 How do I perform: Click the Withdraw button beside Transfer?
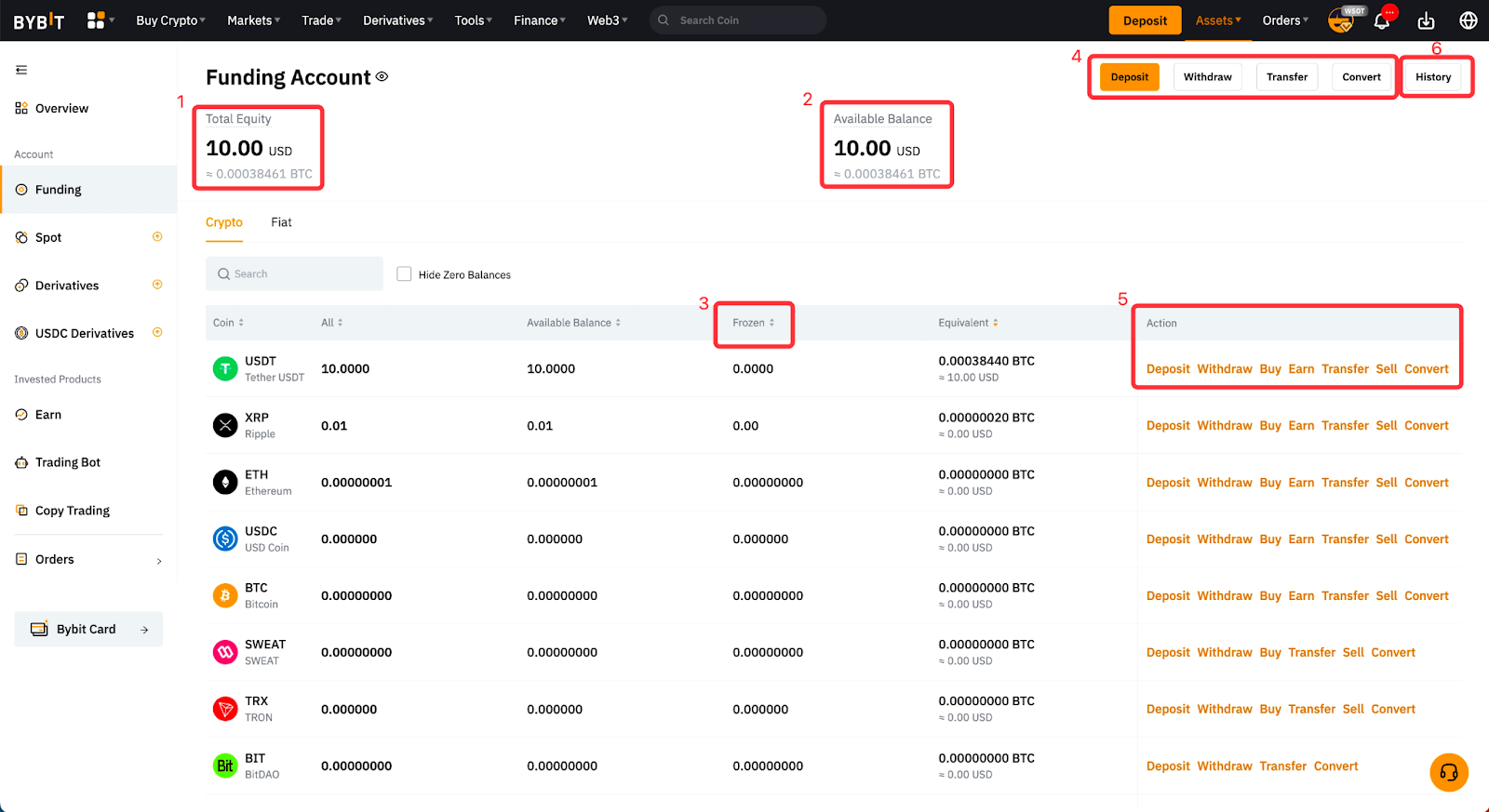click(x=1208, y=77)
